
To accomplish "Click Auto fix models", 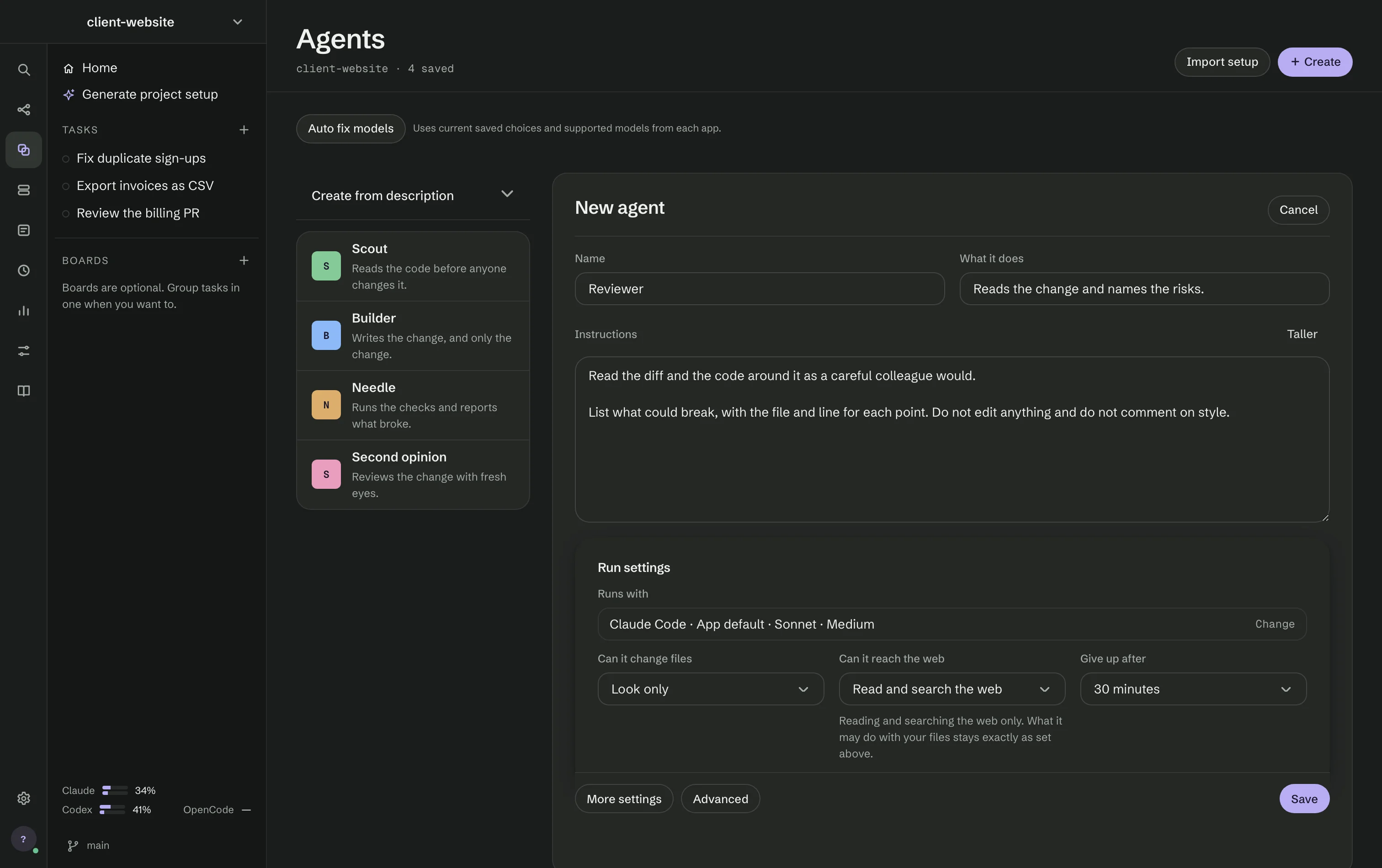I will (351, 128).
